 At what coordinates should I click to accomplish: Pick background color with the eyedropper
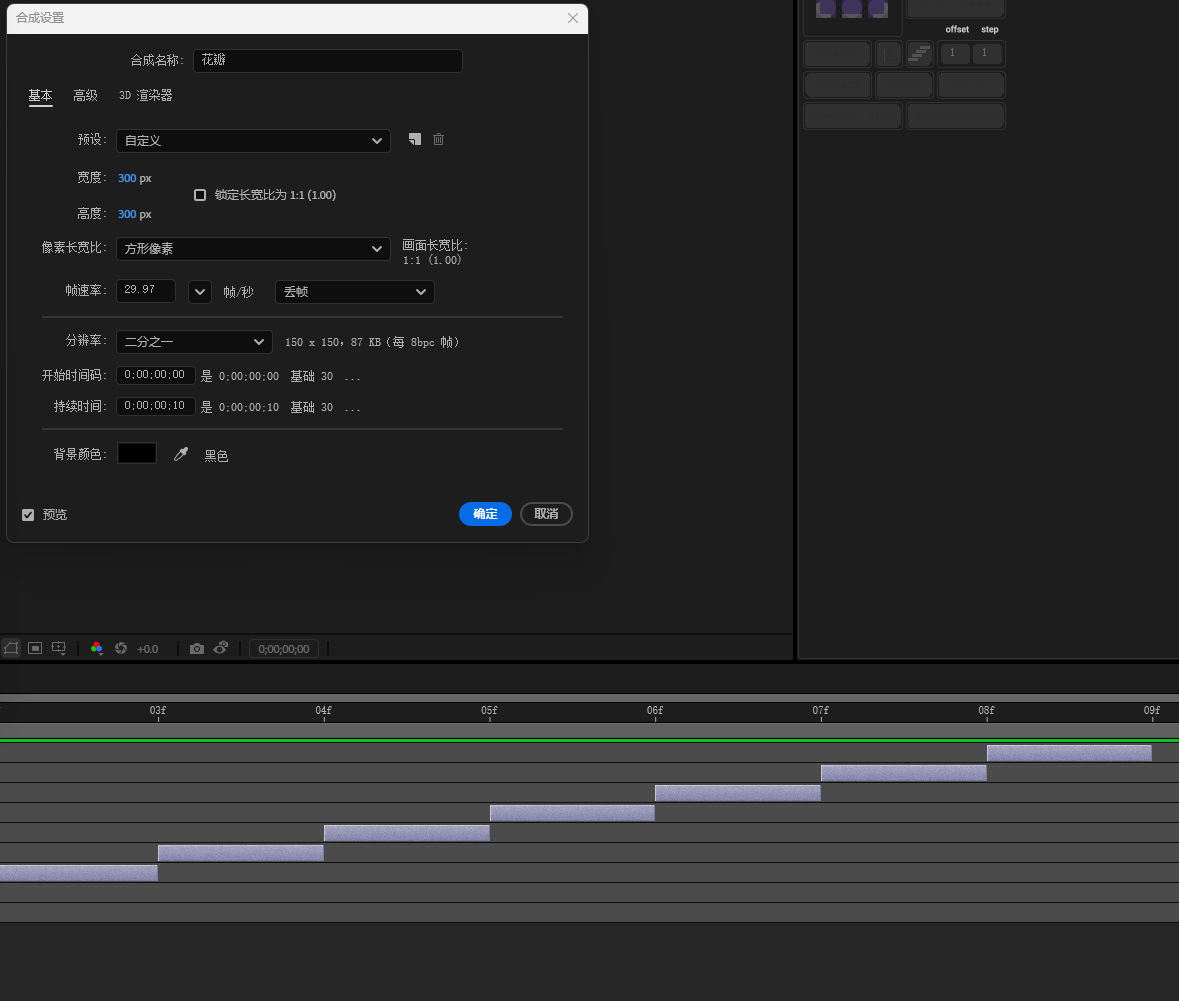181,454
